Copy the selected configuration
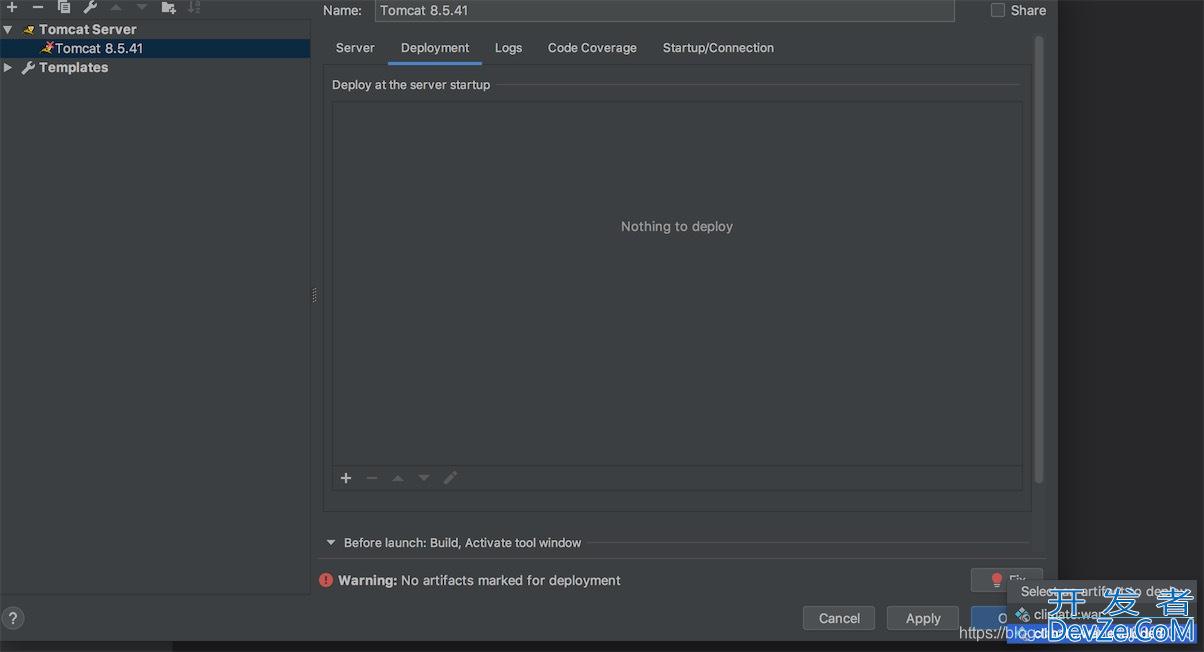1204x652 pixels. pyautogui.click(x=64, y=7)
